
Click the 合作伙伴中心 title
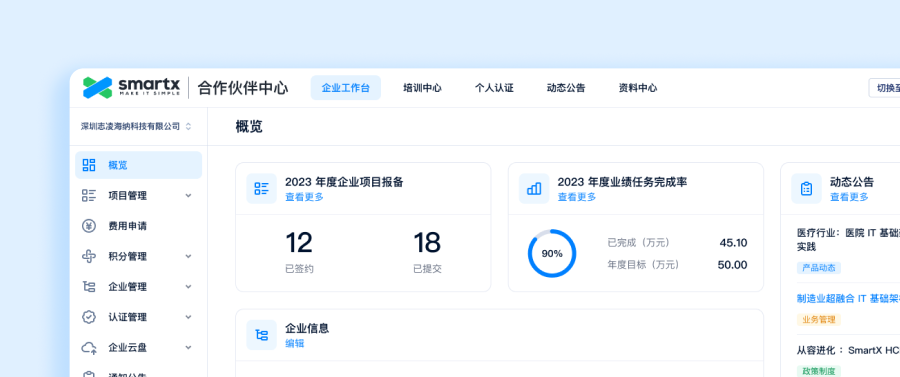click(x=243, y=88)
